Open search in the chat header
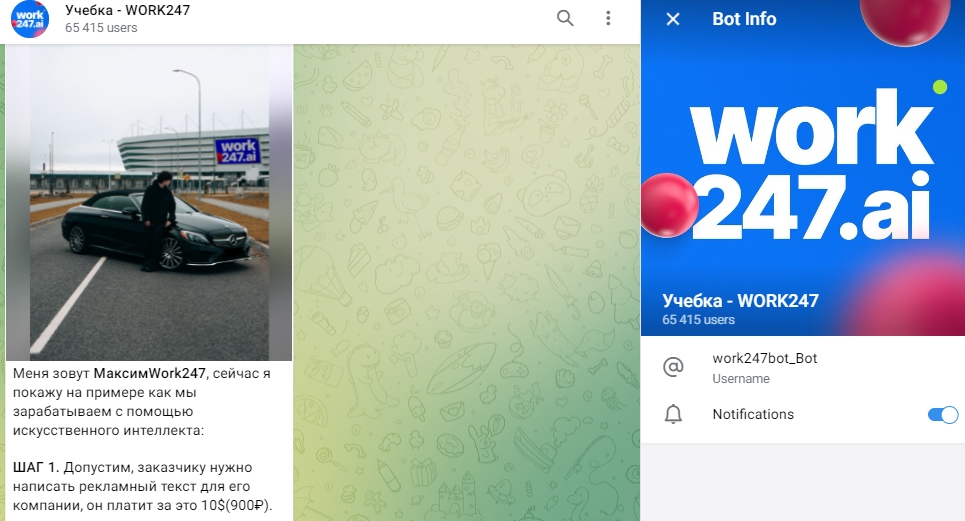Viewport: 965px width, 521px height. 565,18
